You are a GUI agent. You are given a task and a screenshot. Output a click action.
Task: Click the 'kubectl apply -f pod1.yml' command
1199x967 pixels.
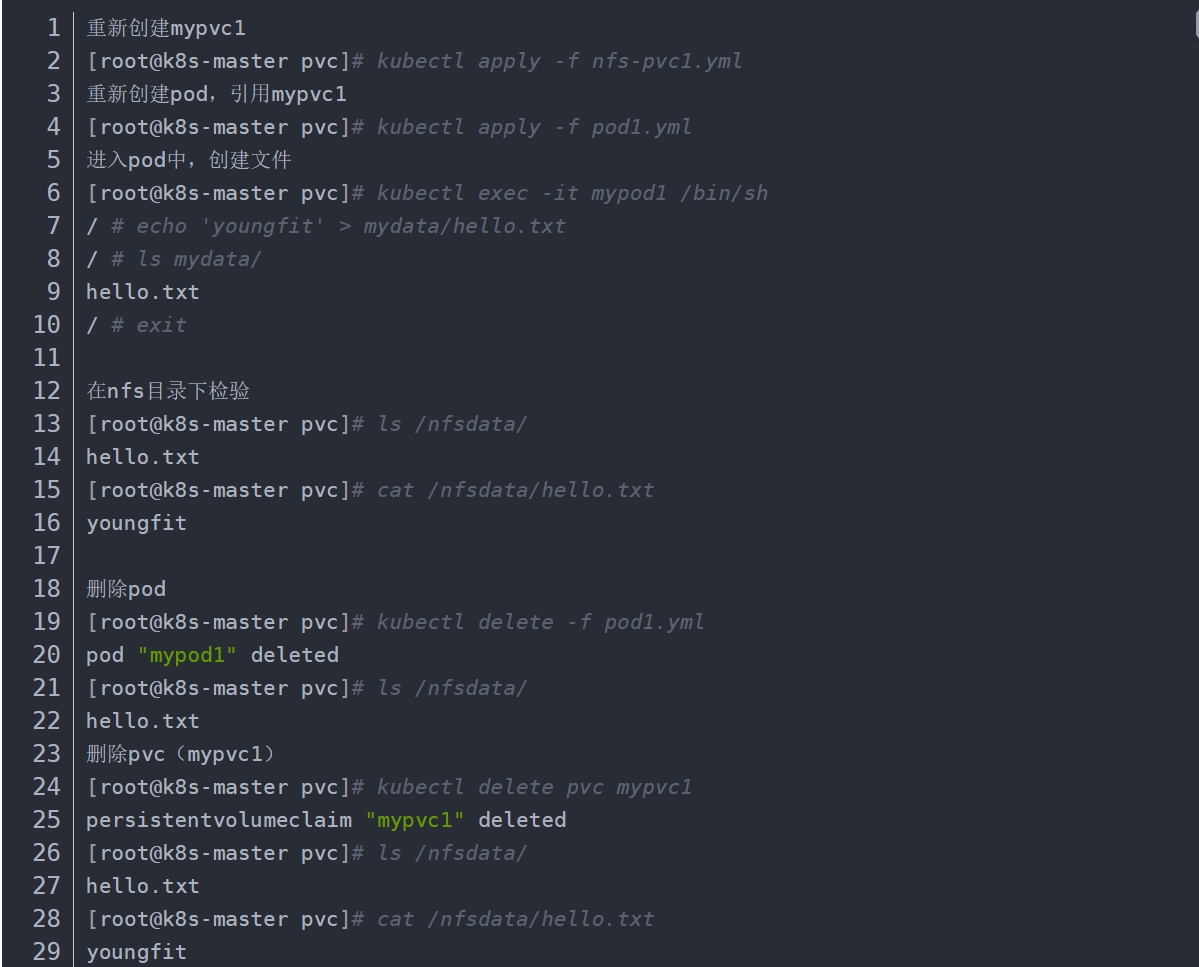(534, 127)
